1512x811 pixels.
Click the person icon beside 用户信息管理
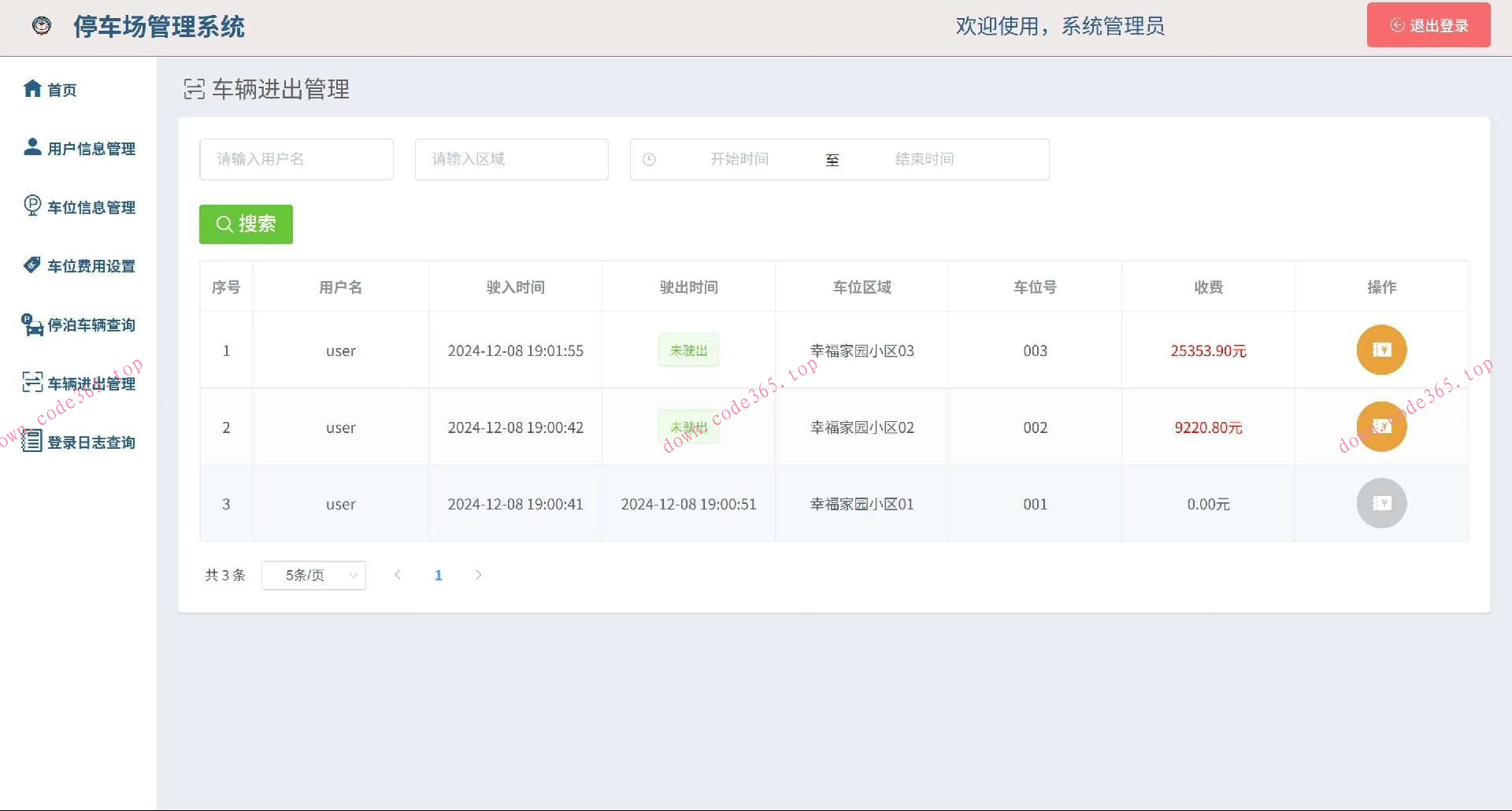[x=32, y=147]
